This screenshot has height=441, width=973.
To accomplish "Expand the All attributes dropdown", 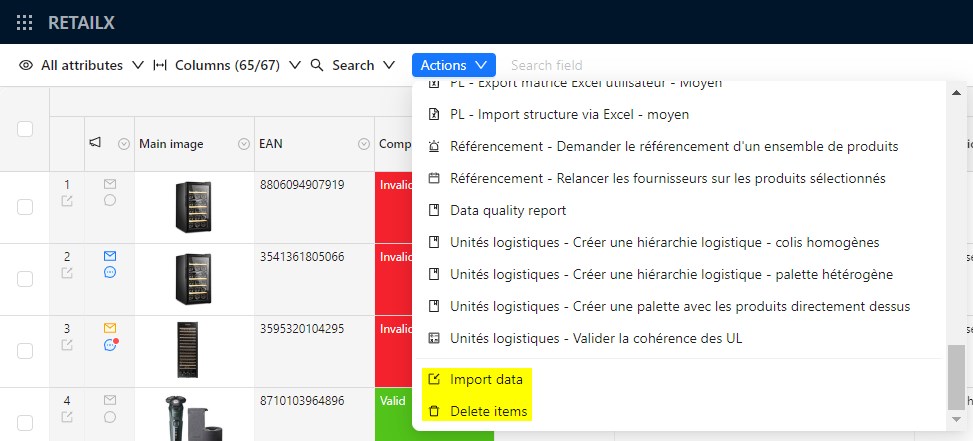I will 82,65.
